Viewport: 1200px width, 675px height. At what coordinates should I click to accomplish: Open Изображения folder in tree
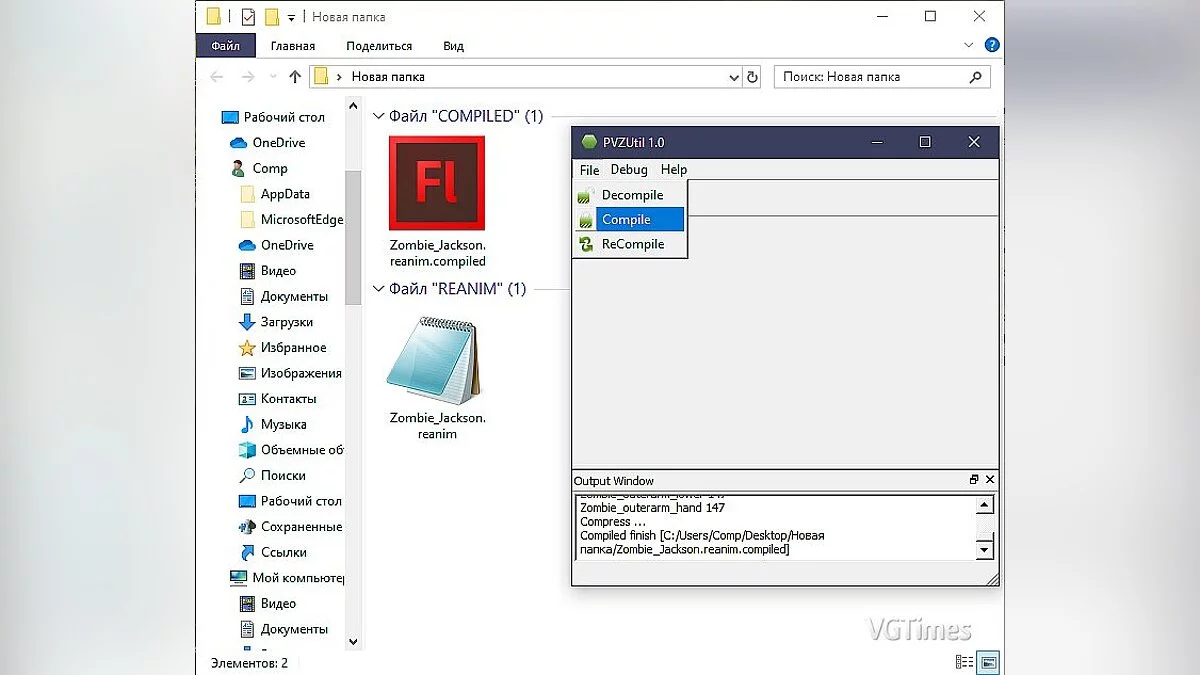tap(301, 373)
